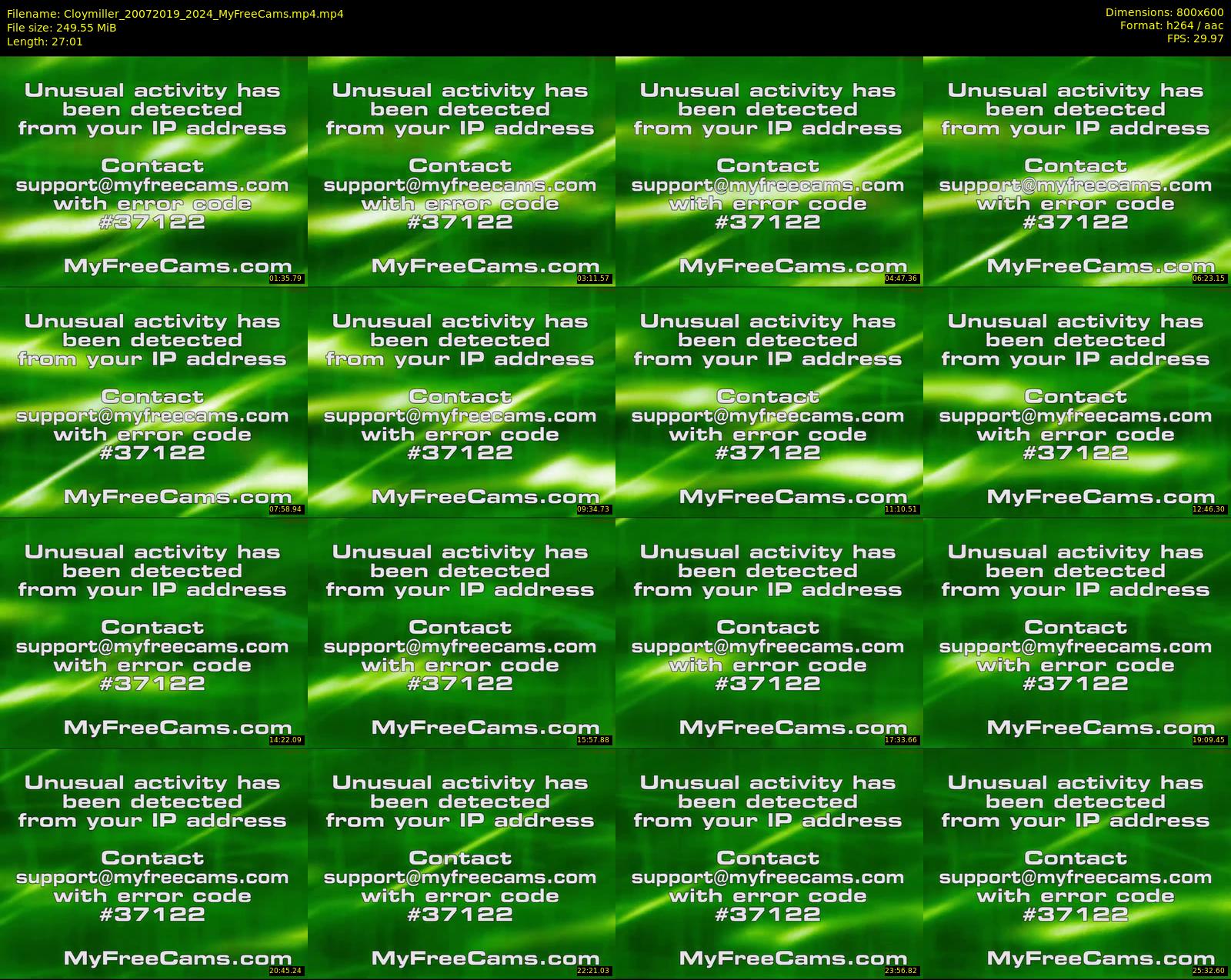Screen dimensions: 1231x980
Task: Select the thumbnail timestamped 09:34.73
Action: (x=462, y=402)
